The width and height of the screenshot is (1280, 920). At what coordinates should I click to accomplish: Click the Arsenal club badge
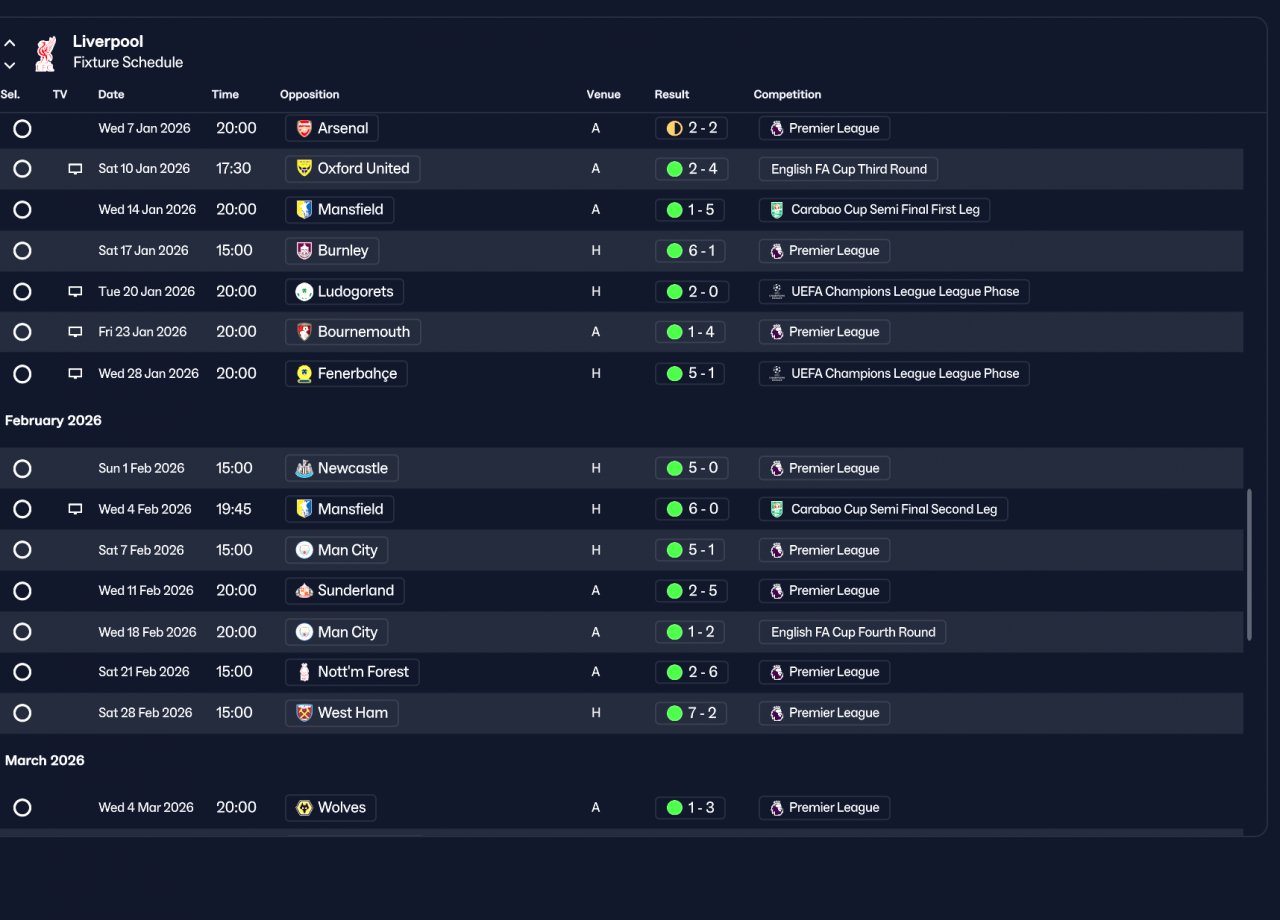(x=304, y=128)
